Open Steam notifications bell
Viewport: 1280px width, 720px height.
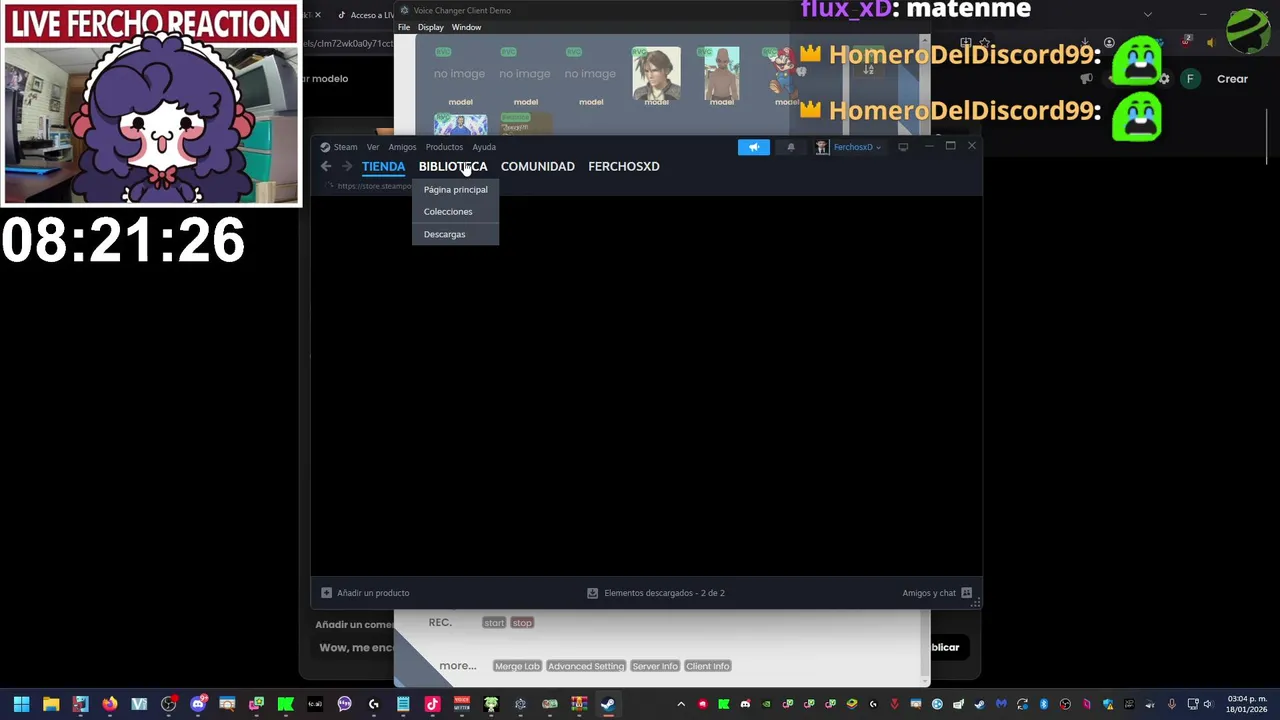click(x=791, y=147)
